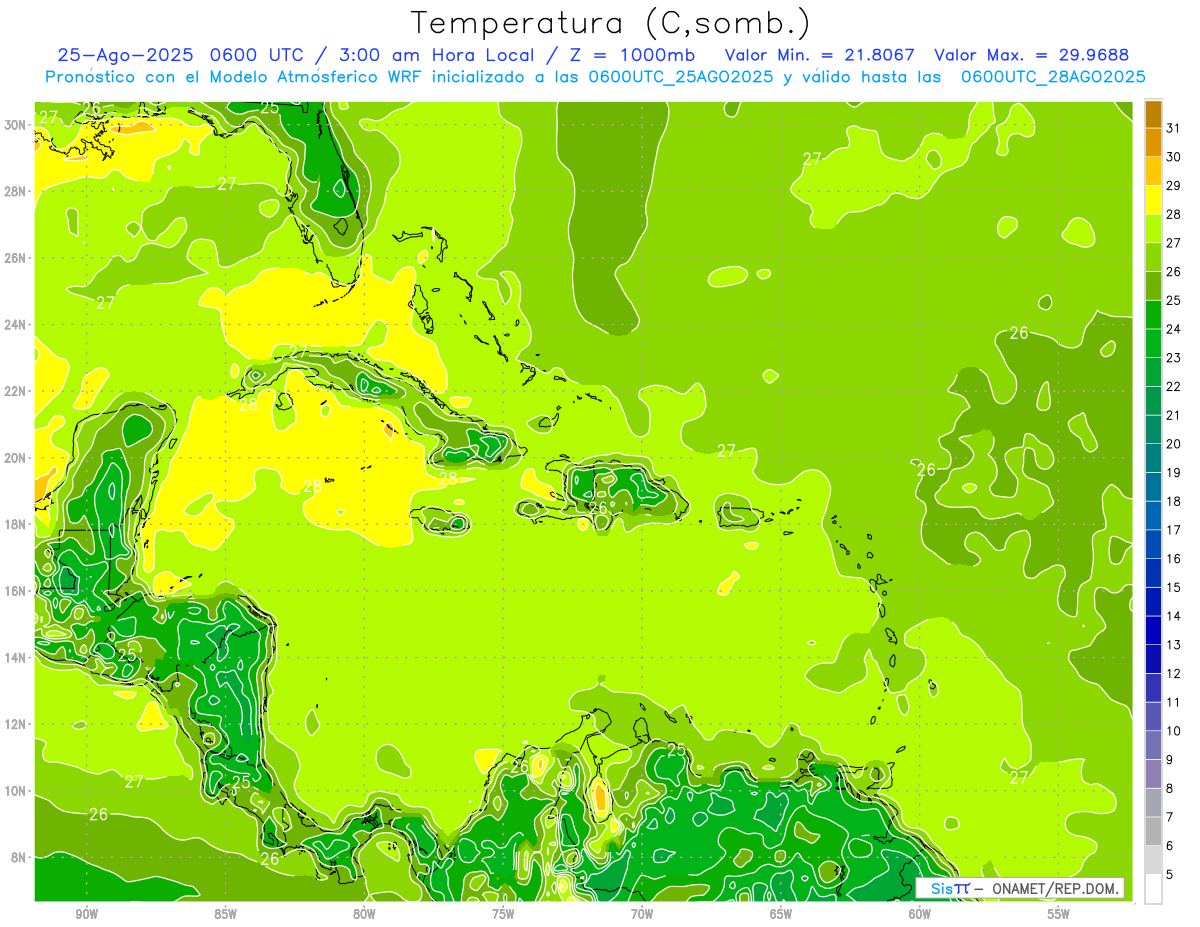1200x927 pixels.
Task: Click the "22" label on the color scale
Action: [x=1174, y=386]
